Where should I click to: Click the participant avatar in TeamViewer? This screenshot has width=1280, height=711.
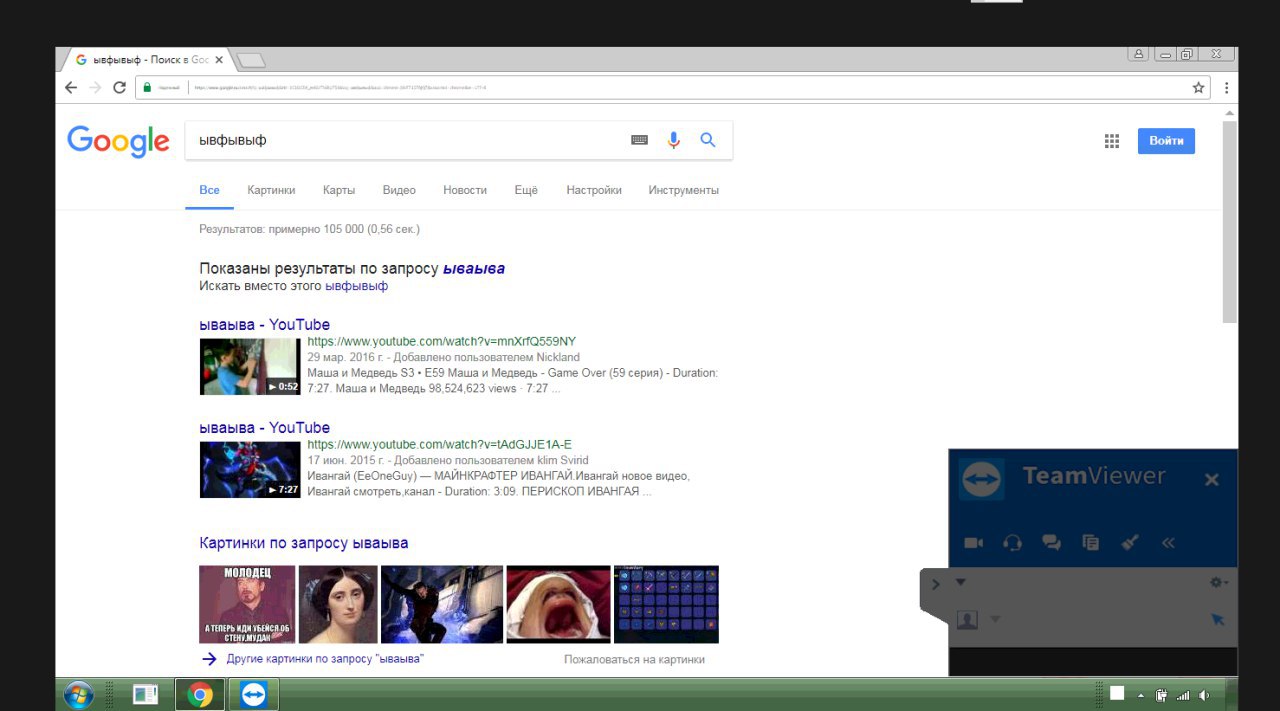(x=967, y=620)
